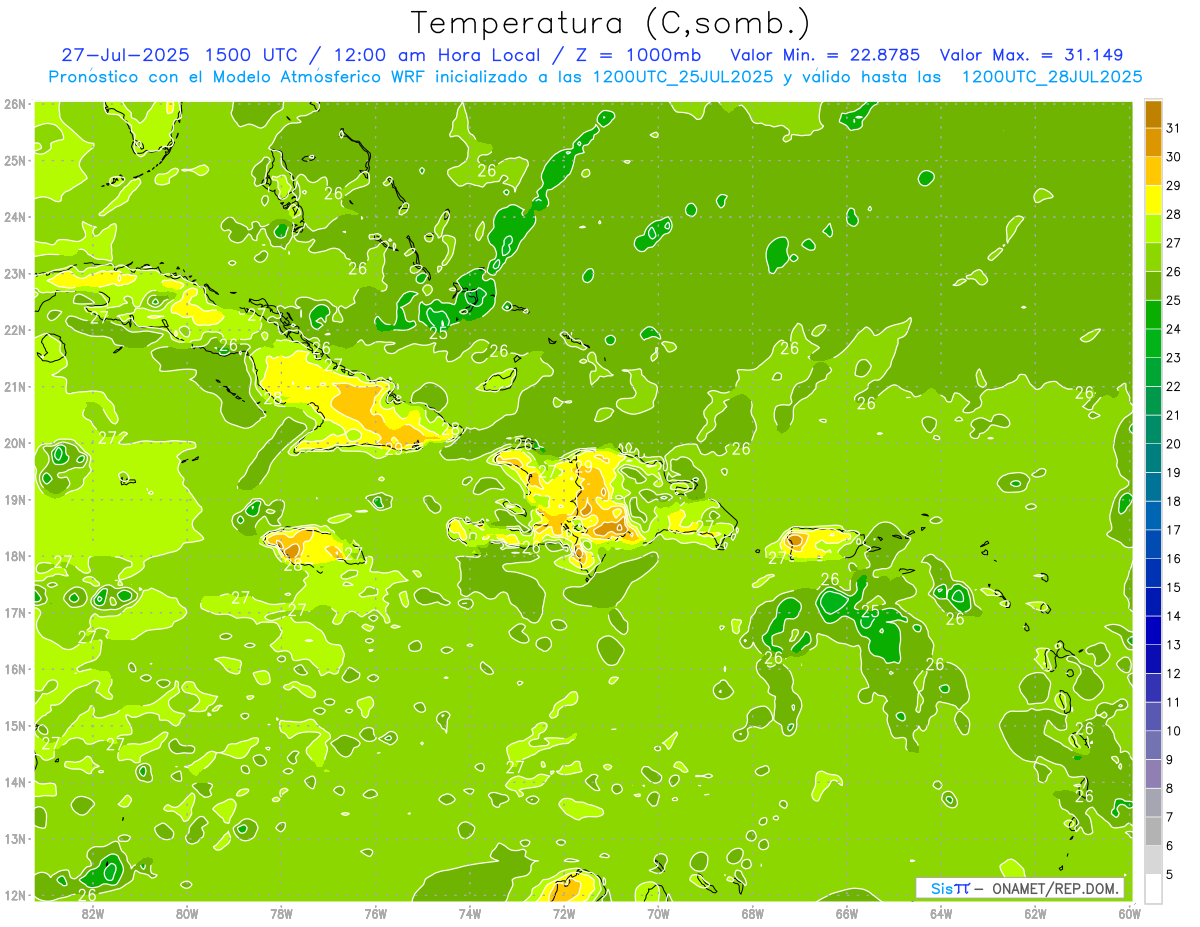The height and width of the screenshot is (927, 1200).
Task: Click the "SisTT – ONAMET/REP.DOM." credit label
Action: coord(1020,888)
